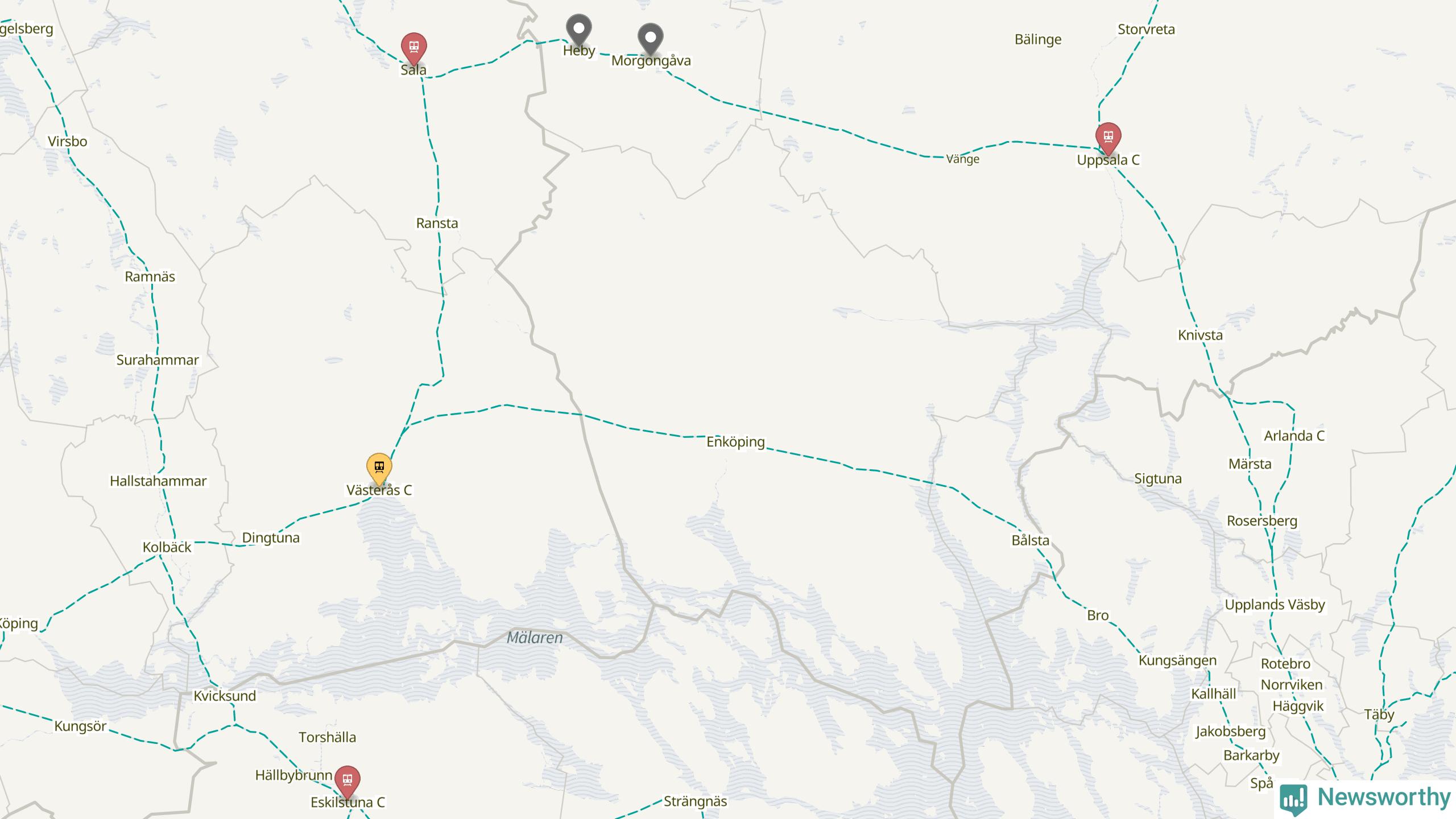This screenshot has height=819, width=1456.
Task: Select the red train marker at Eskilstuna C
Action: point(347,781)
